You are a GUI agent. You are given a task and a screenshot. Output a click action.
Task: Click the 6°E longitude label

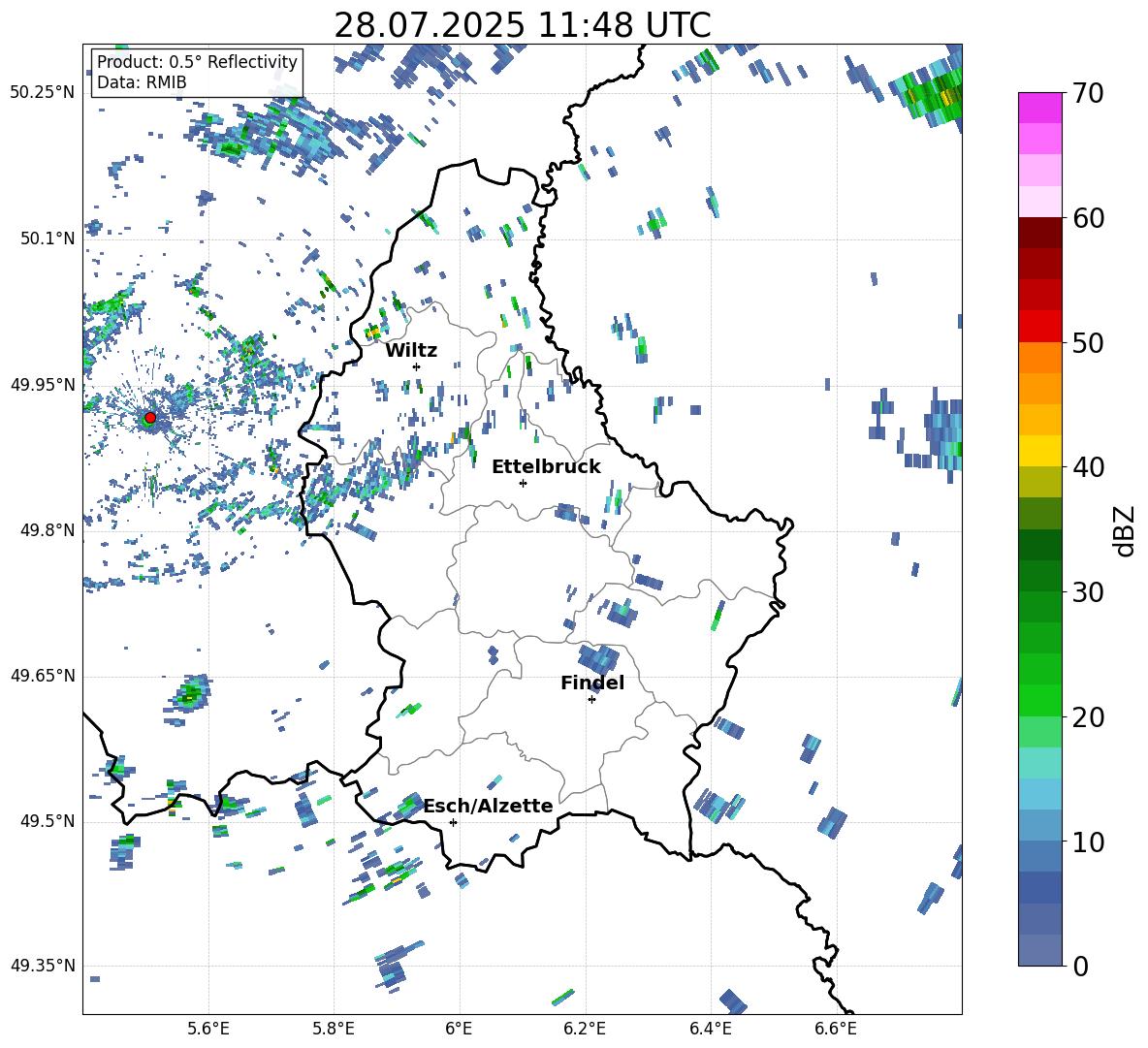pos(459,1029)
